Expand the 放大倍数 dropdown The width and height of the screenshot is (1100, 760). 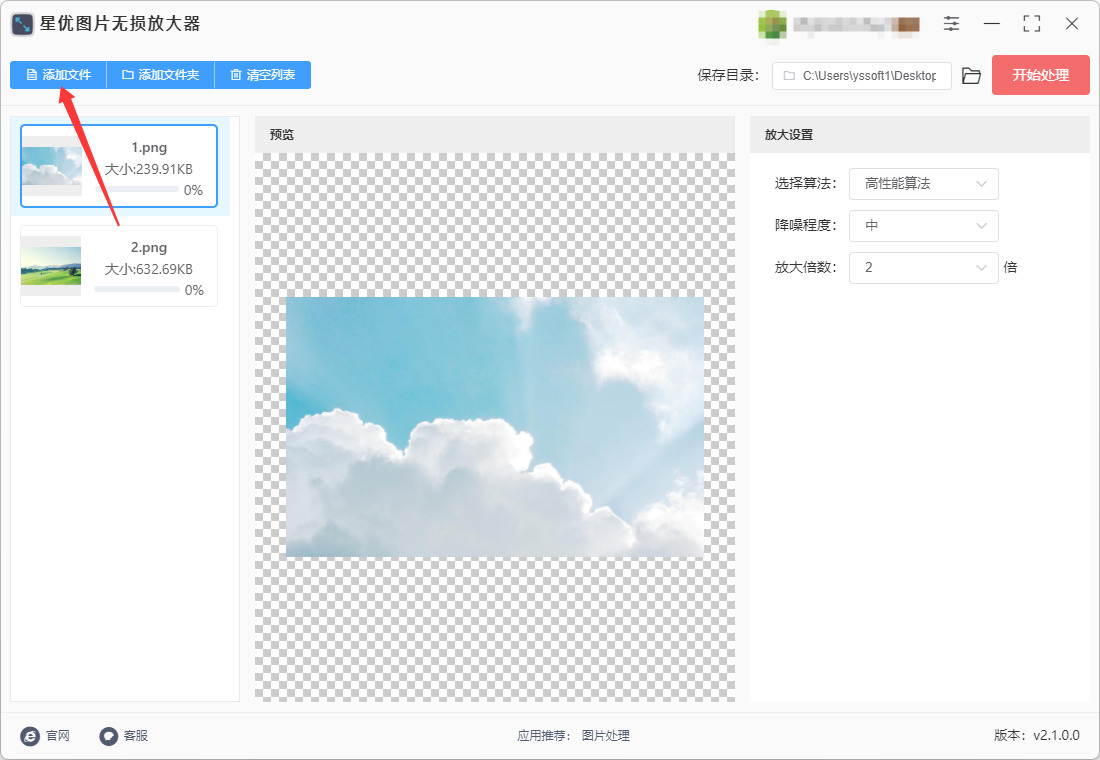[x=923, y=267]
